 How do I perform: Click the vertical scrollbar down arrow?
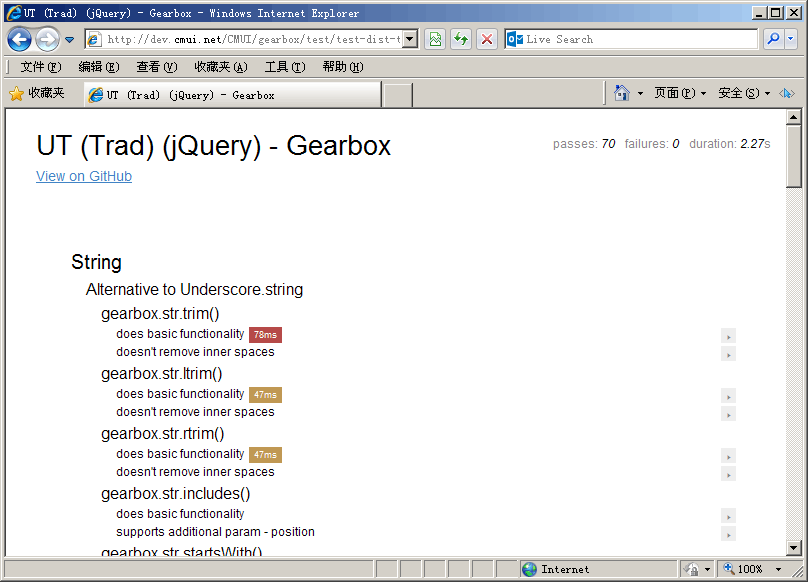click(x=794, y=548)
